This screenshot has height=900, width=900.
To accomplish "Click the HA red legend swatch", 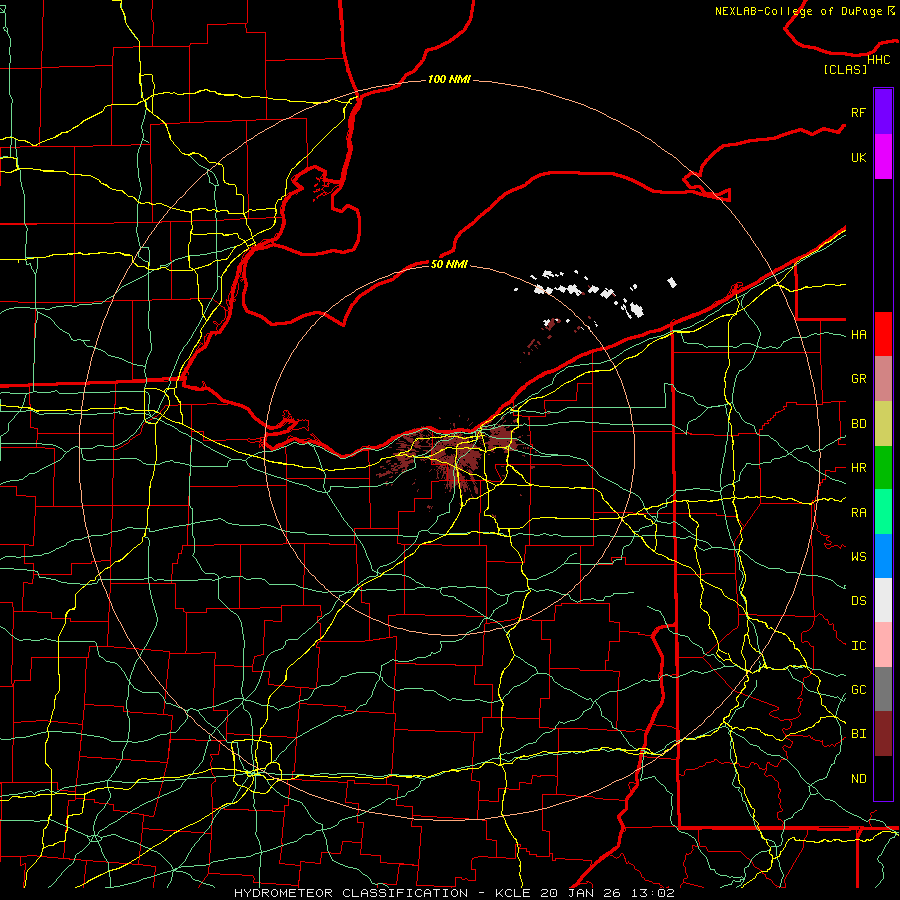I will pyautogui.click(x=883, y=334).
